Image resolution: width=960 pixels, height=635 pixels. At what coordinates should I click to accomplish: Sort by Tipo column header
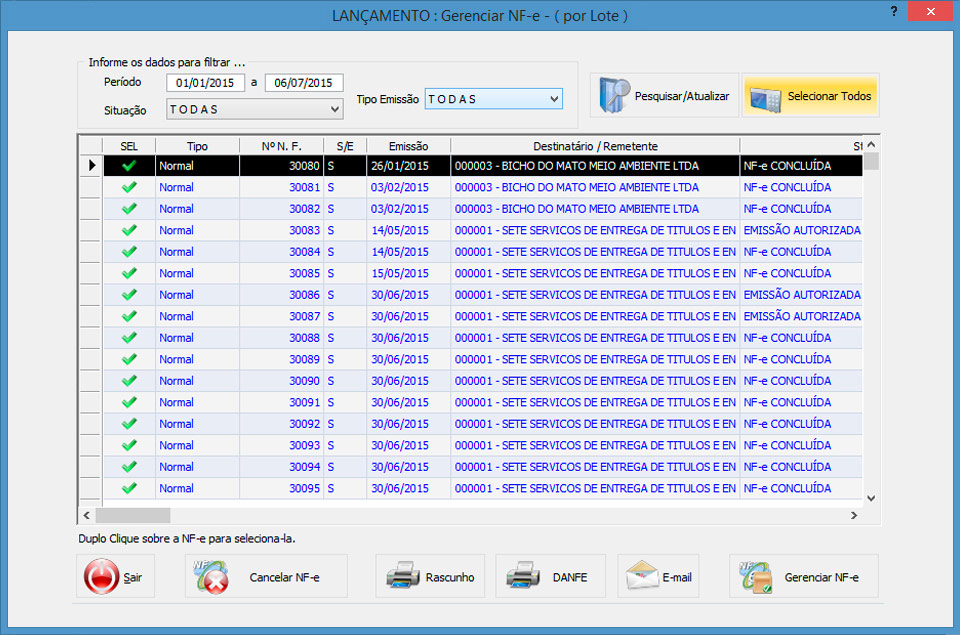click(x=197, y=146)
